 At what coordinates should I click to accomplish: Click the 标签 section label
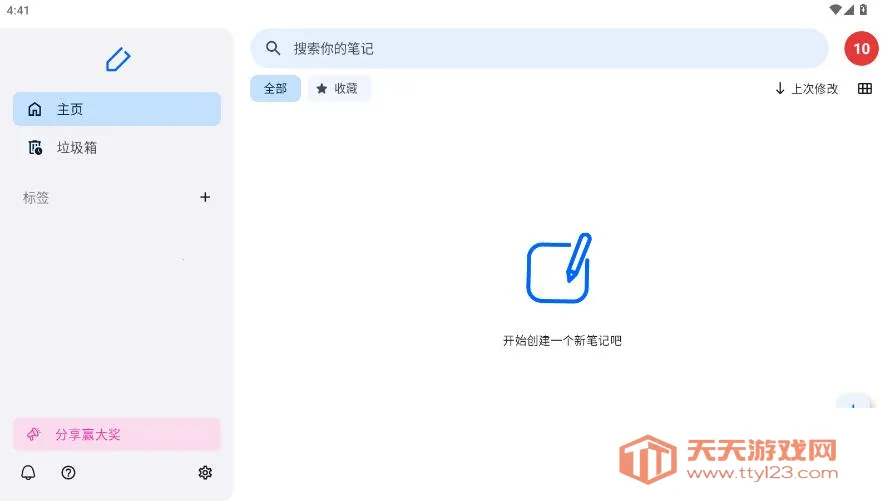36,197
